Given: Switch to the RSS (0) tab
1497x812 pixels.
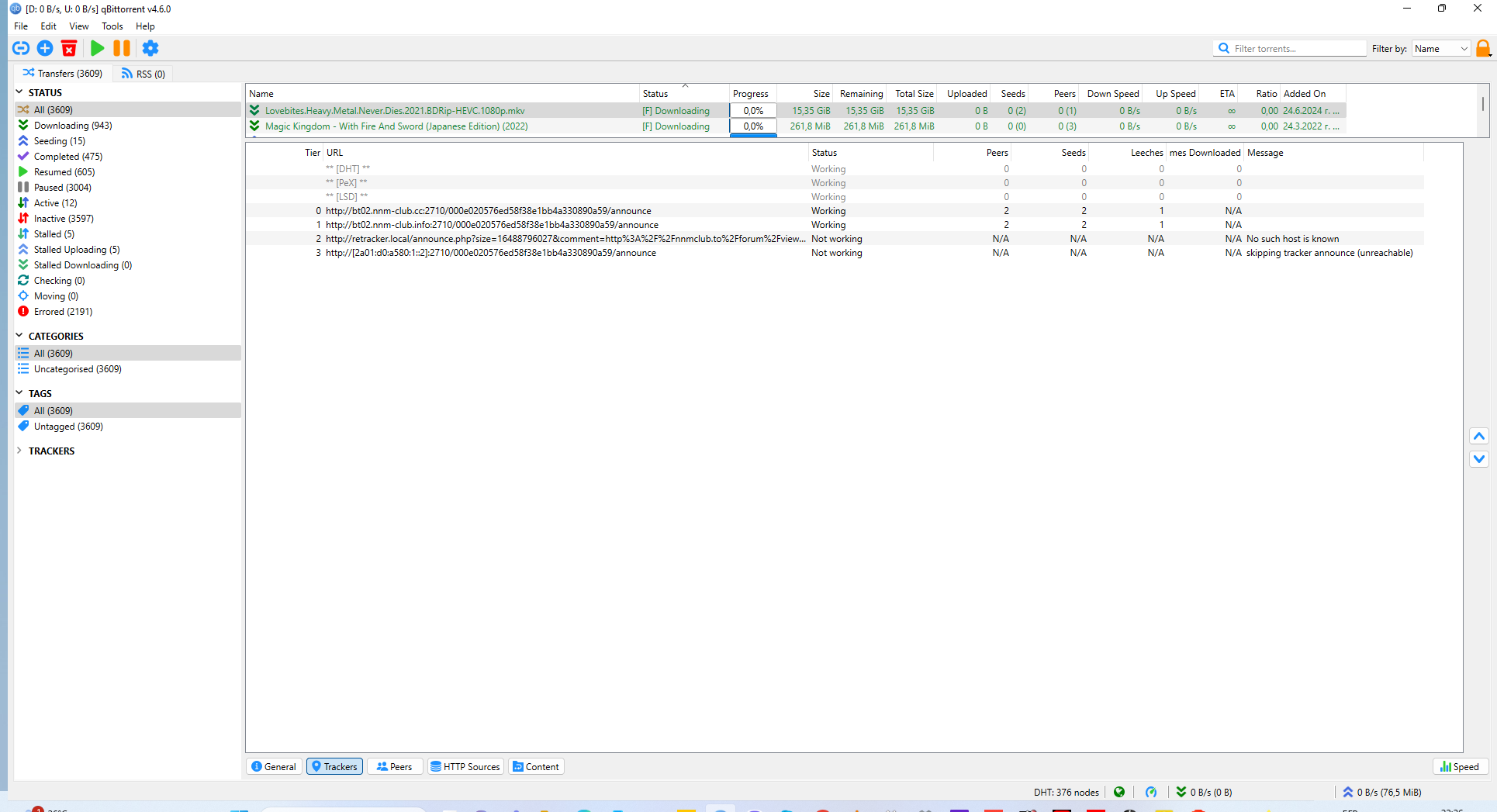Looking at the screenshot, I should 143,74.
